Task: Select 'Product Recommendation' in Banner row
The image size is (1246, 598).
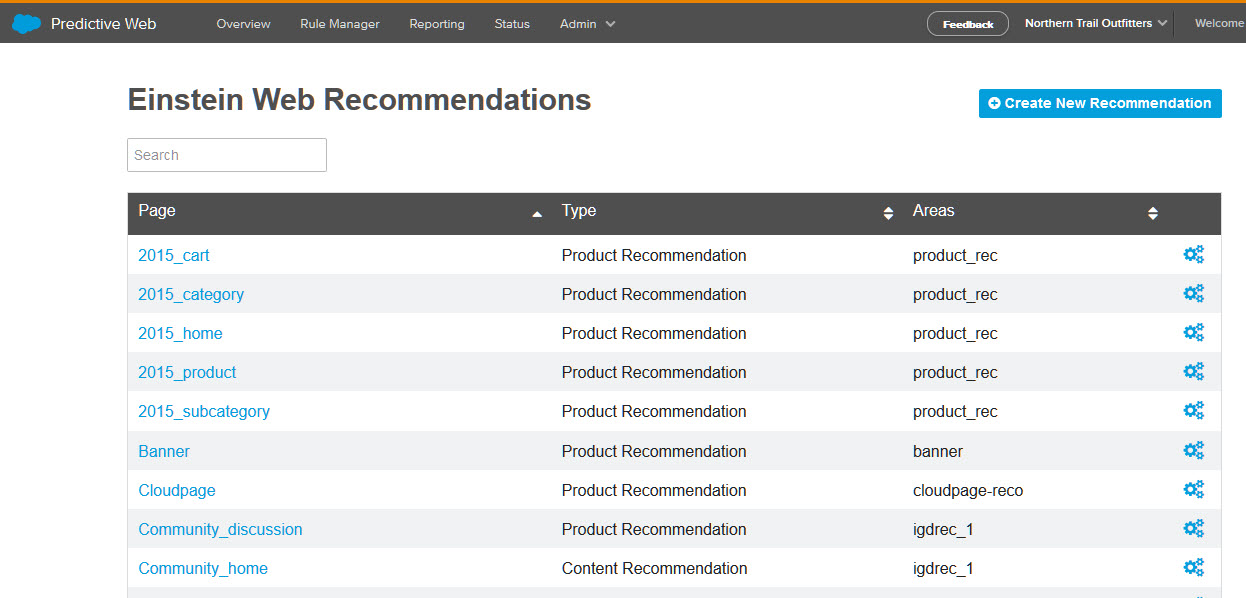Action: tap(654, 451)
